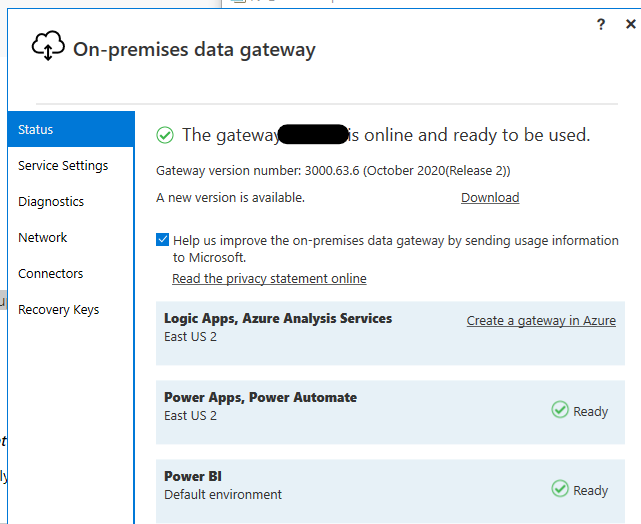This screenshot has width=641, height=524.
Task: Close the On-premises data gateway window
Action: (x=631, y=24)
